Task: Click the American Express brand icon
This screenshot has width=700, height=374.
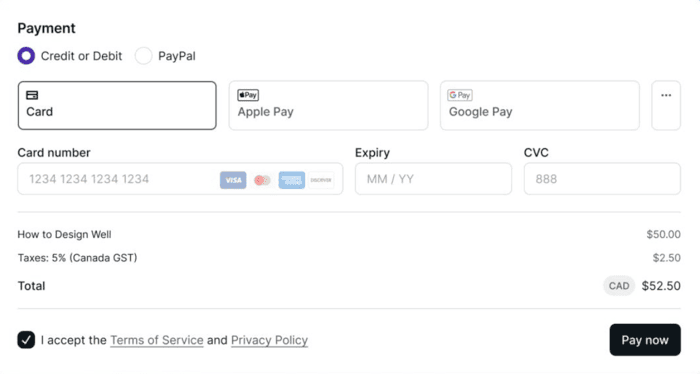Action: (292, 180)
